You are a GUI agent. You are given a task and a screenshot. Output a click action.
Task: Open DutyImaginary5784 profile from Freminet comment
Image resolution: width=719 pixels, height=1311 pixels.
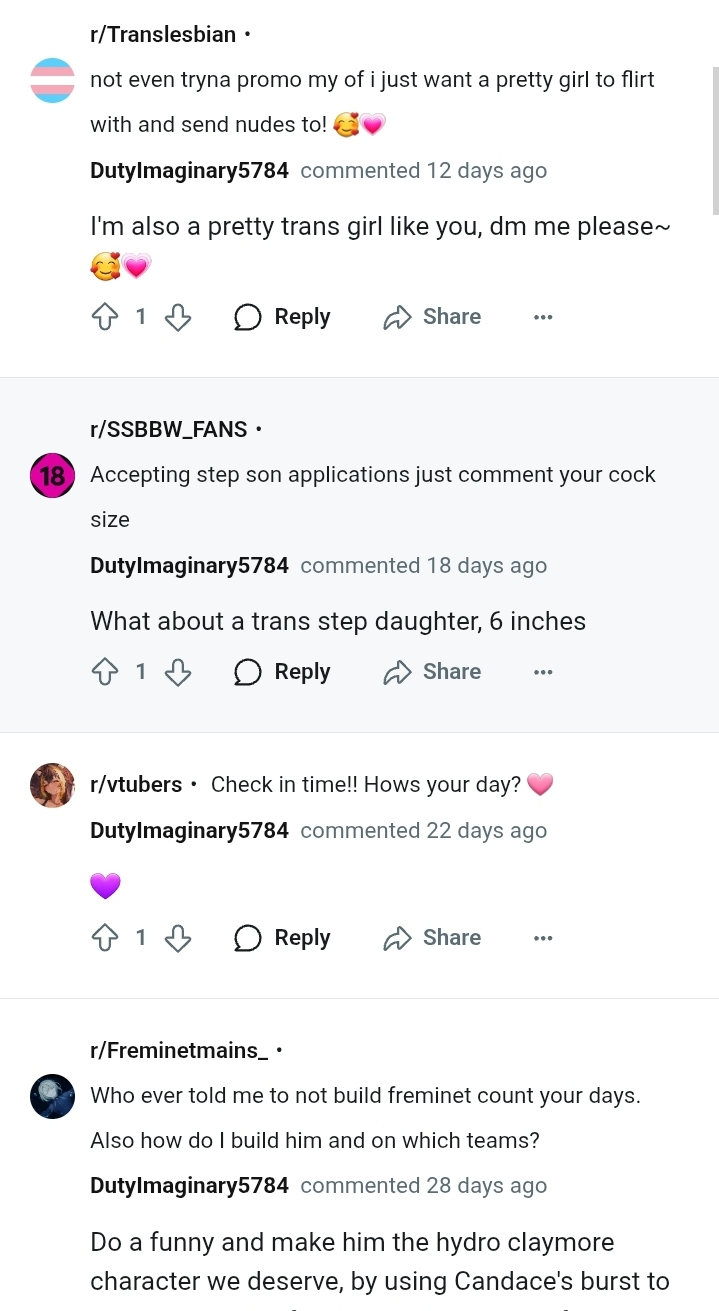pos(189,1186)
